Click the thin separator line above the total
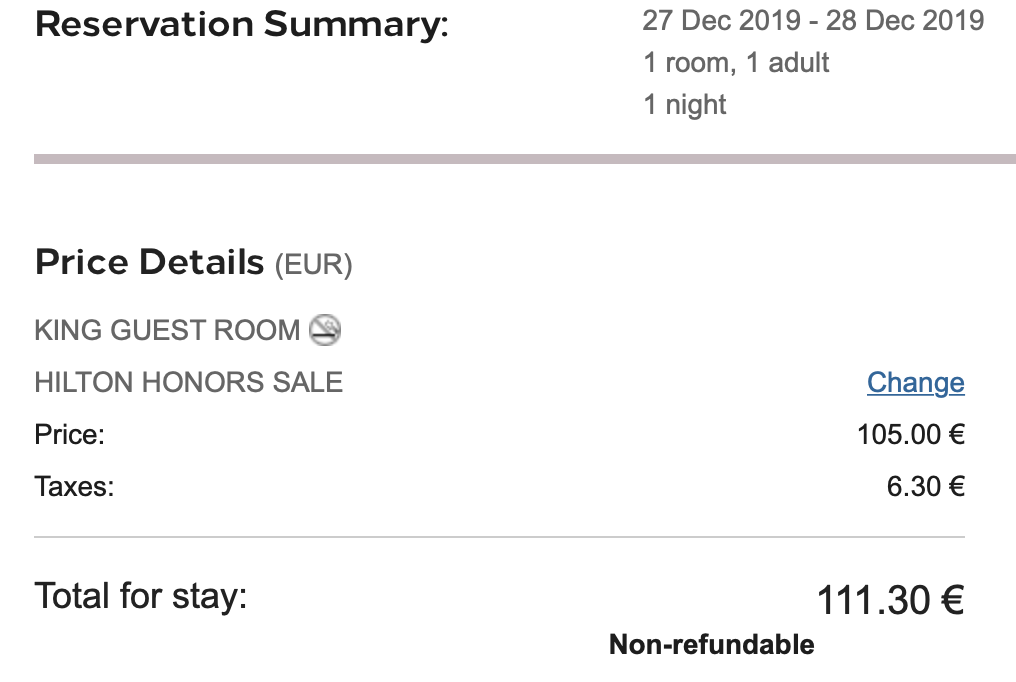Image resolution: width=1016 pixels, height=682 pixels. [x=499, y=537]
